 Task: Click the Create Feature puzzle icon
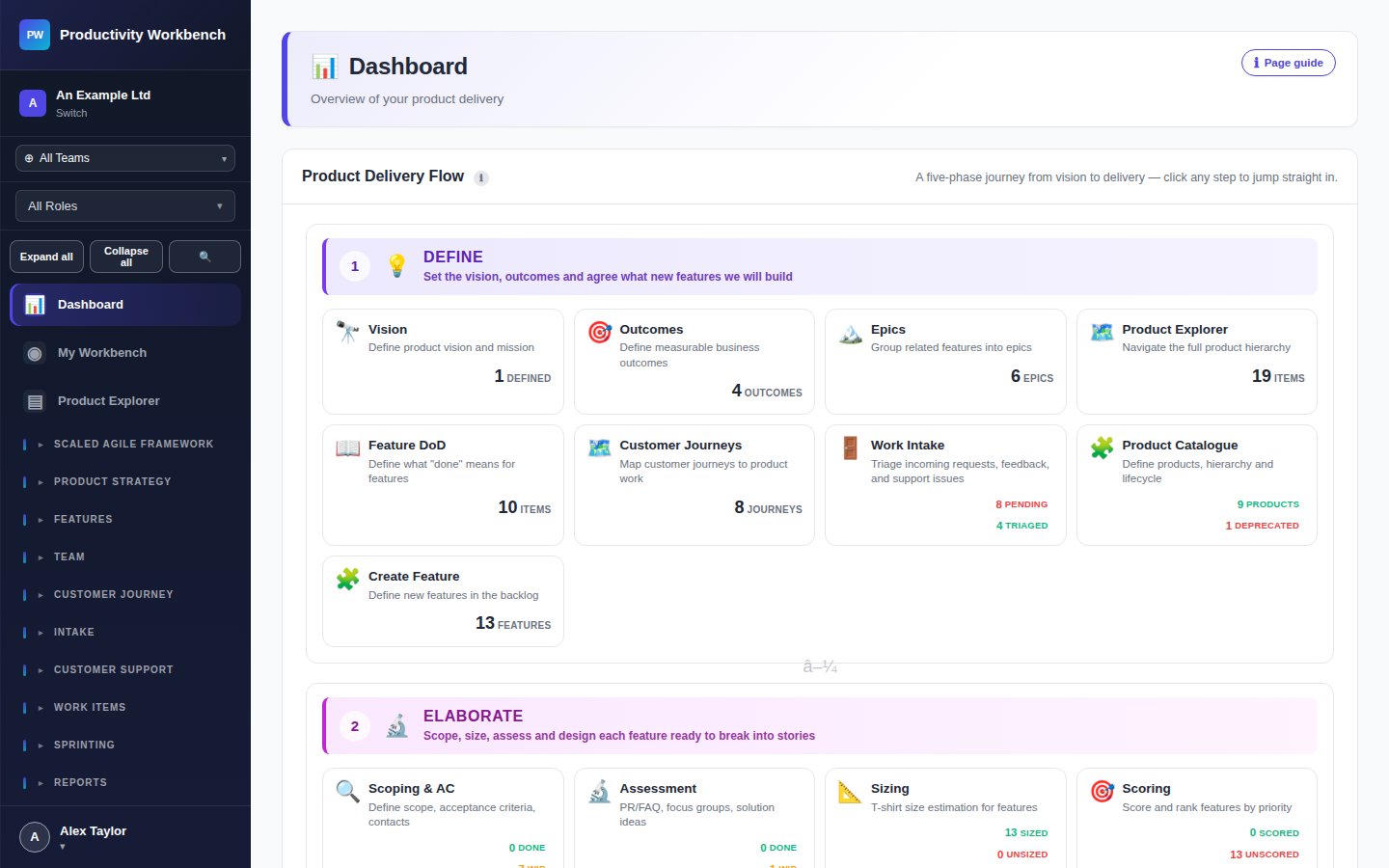[x=347, y=580]
